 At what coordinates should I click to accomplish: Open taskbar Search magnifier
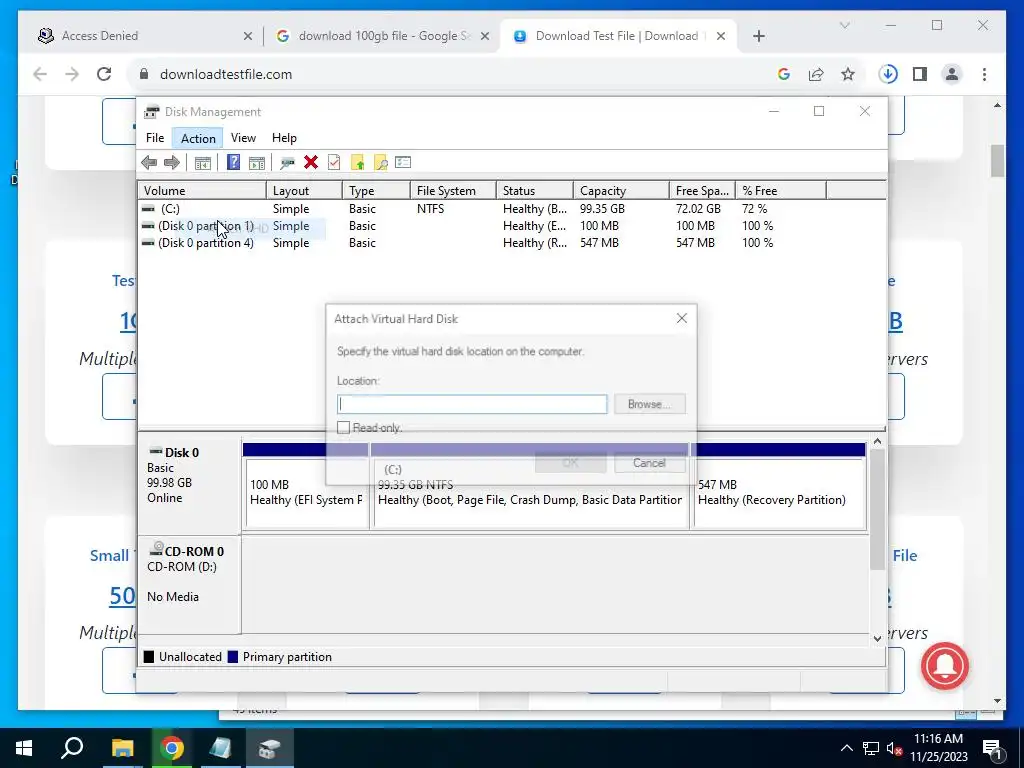point(72,748)
